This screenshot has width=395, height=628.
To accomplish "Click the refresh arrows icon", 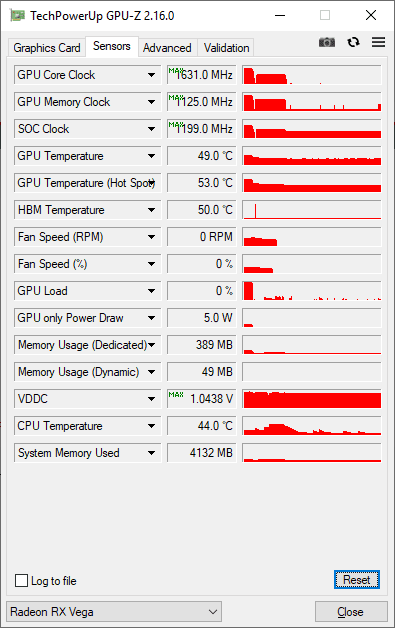I will pos(353,42).
